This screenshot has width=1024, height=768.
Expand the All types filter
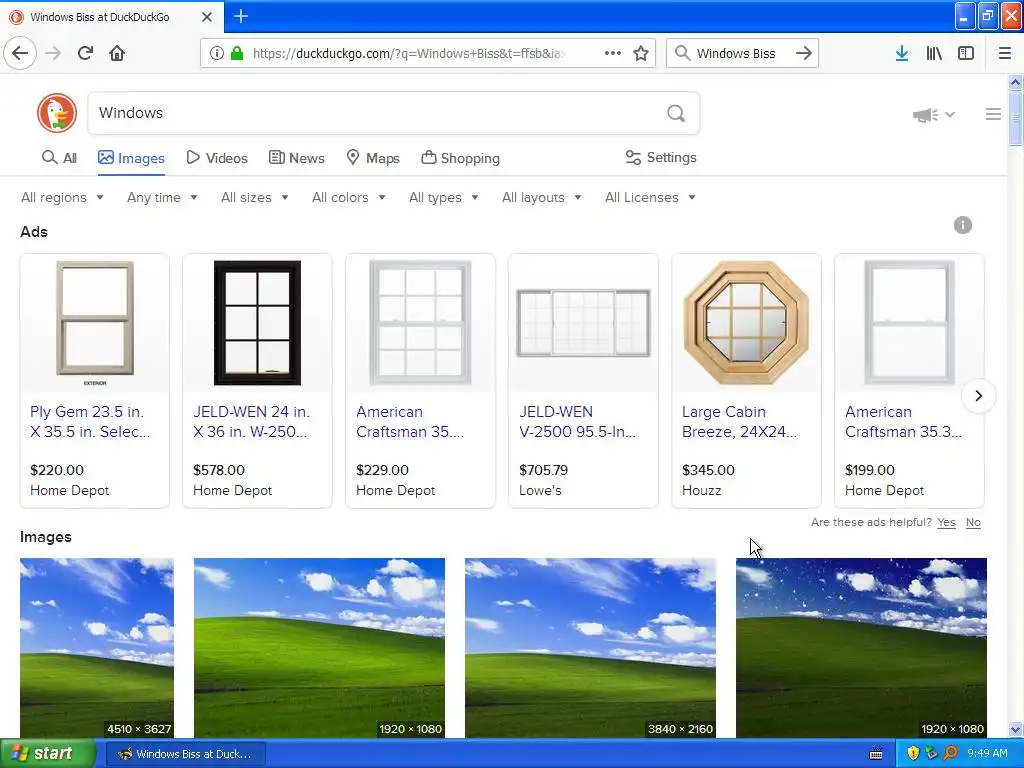pyautogui.click(x=443, y=197)
